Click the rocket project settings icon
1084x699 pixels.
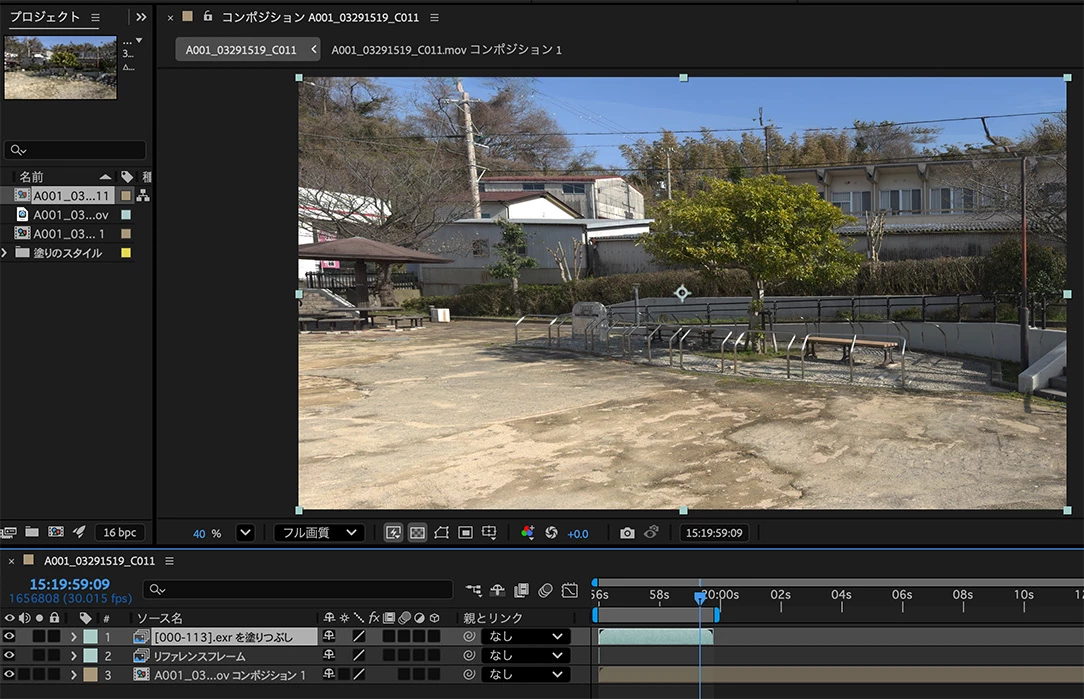point(80,532)
